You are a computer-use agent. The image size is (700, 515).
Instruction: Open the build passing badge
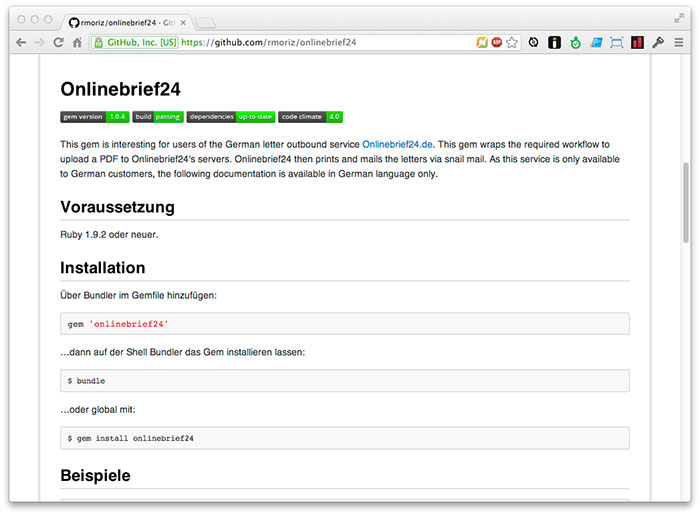tap(158, 117)
